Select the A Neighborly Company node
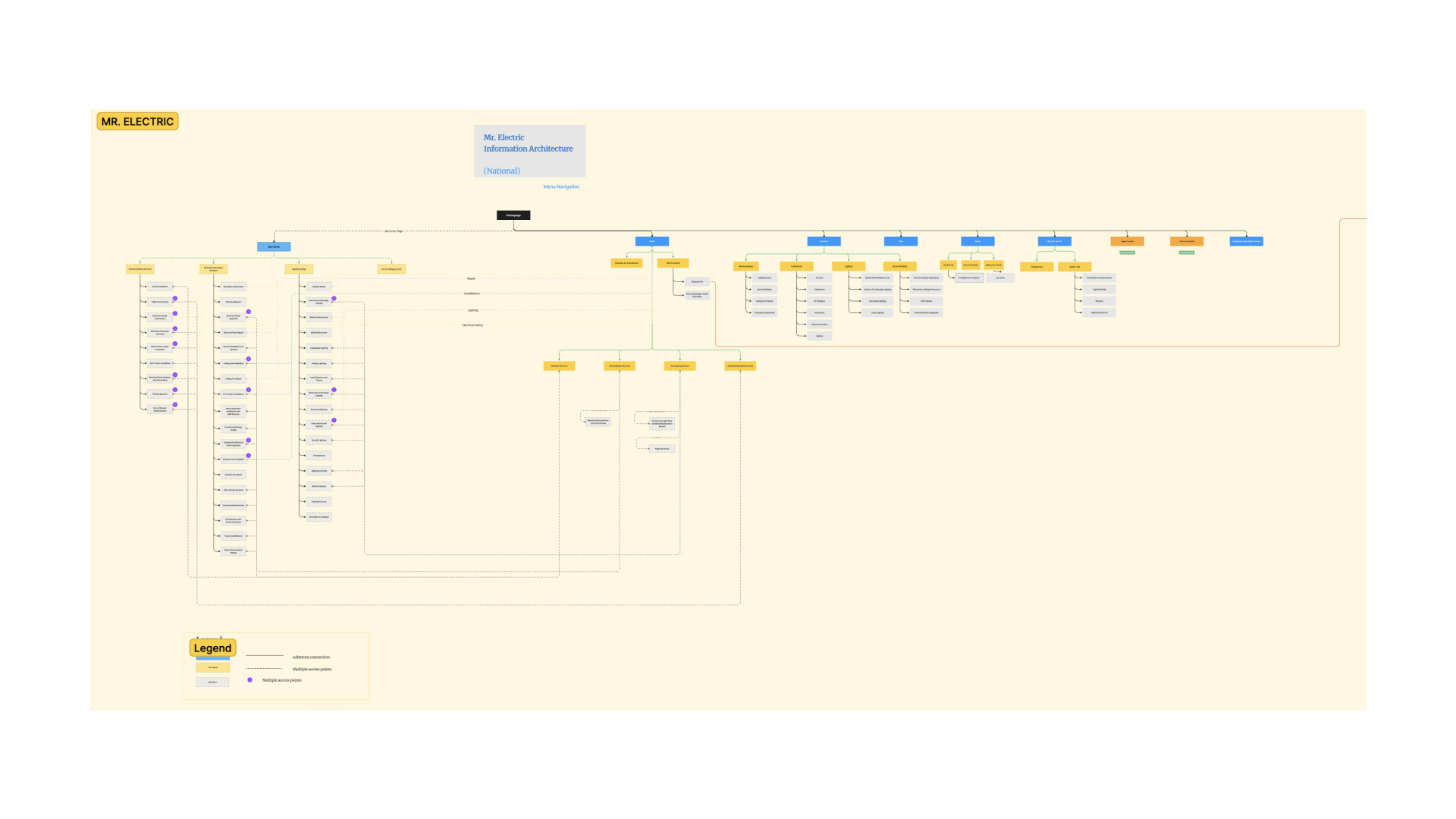 click(969, 278)
